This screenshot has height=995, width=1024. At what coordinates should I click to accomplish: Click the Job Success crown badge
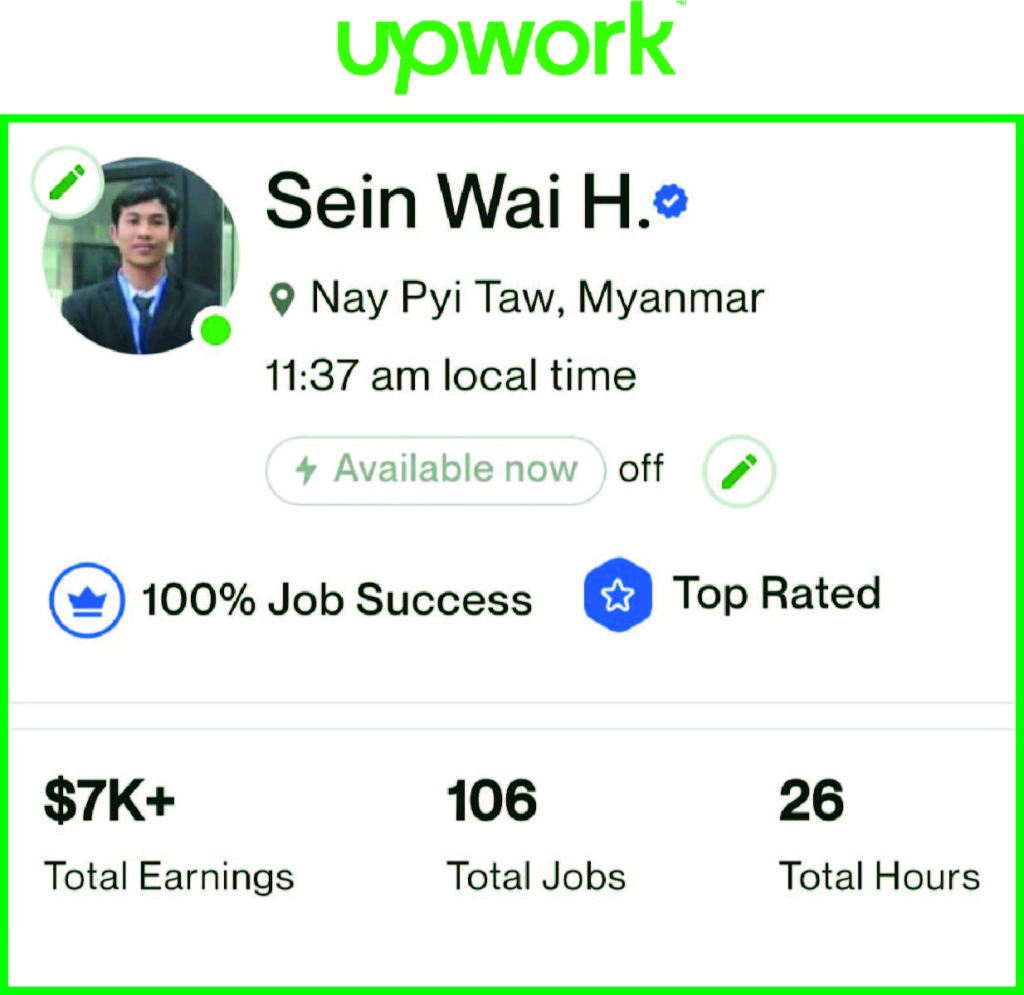pyautogui.click(x=87, y=599)
